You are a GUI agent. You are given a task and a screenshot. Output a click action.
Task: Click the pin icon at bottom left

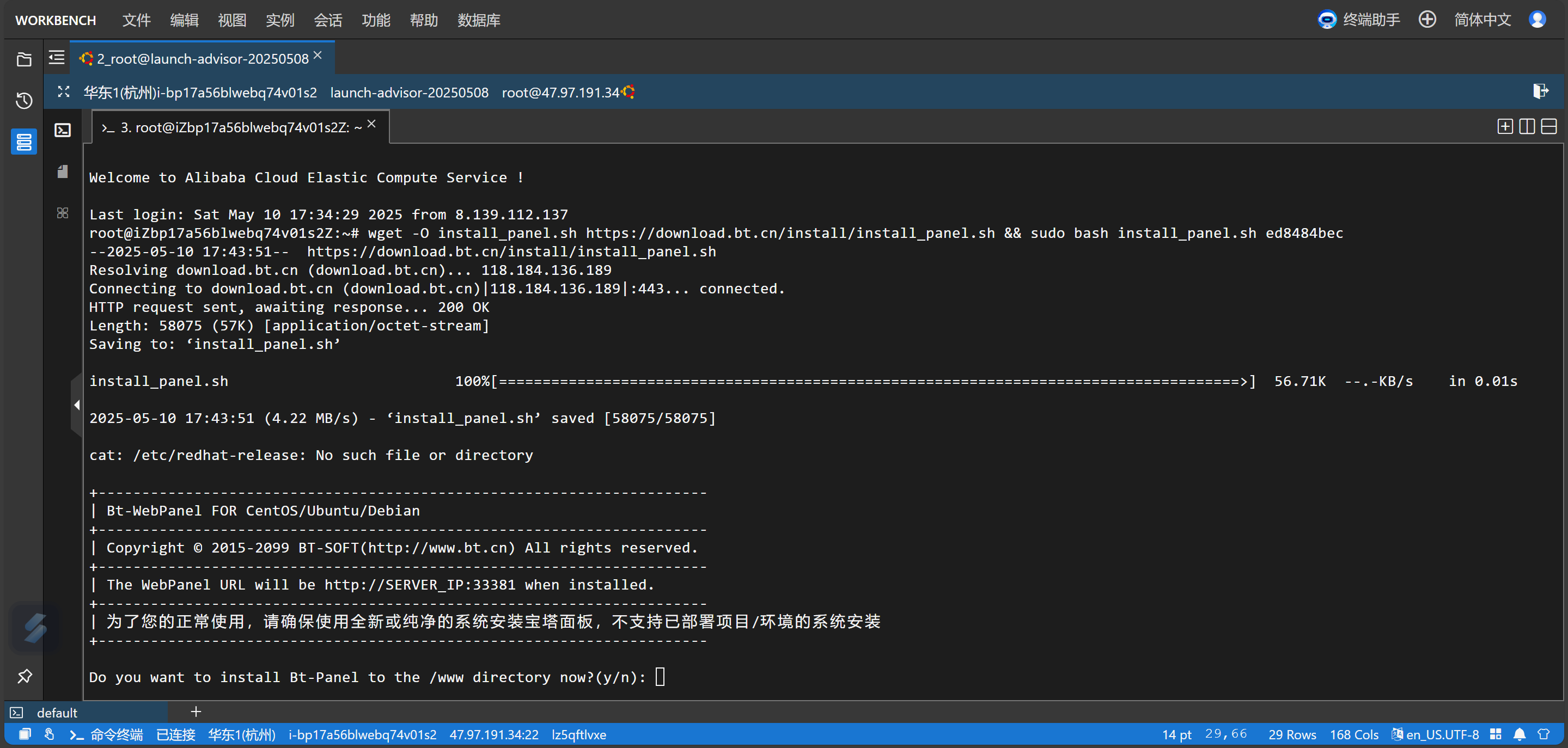click(x=25, y=676)
